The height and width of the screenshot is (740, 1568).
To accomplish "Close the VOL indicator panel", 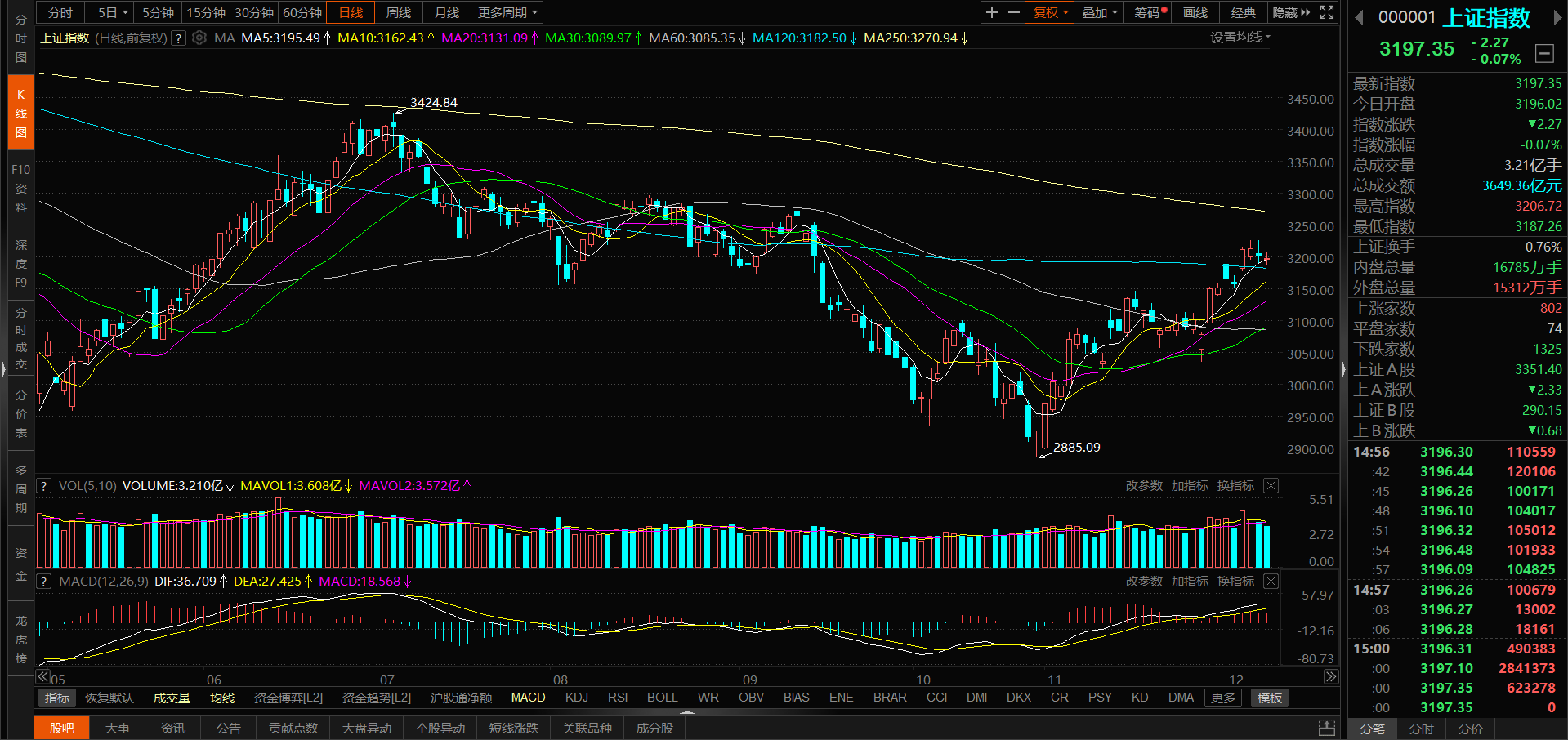I will click(1271, 486).
